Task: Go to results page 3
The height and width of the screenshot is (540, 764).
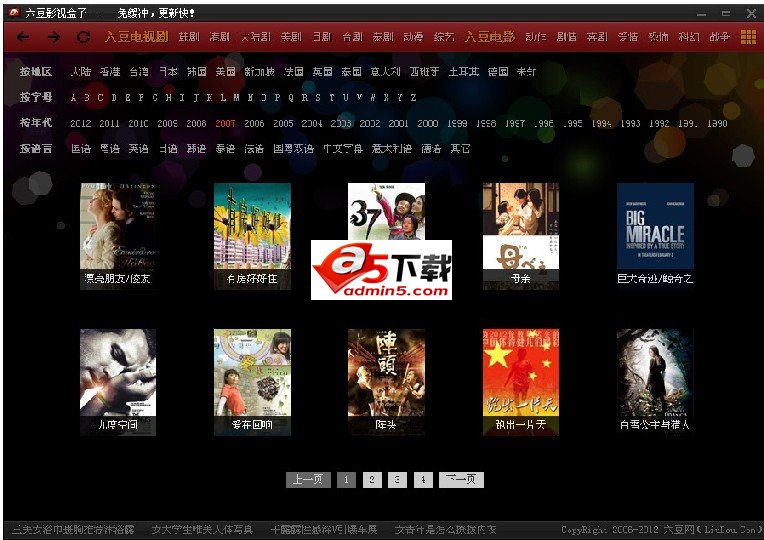Action: tap(398, 480)
